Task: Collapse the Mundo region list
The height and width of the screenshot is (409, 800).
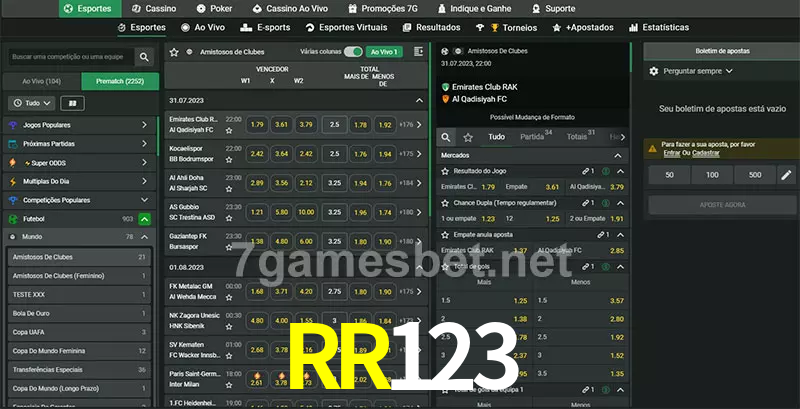Action: [144, 237]
